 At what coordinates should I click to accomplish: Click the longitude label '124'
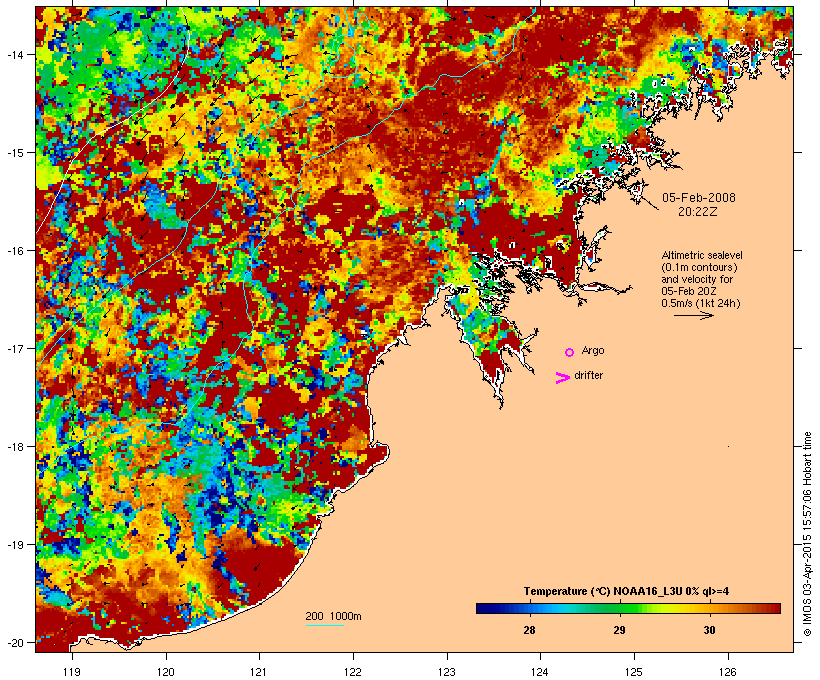pos(540,672)
